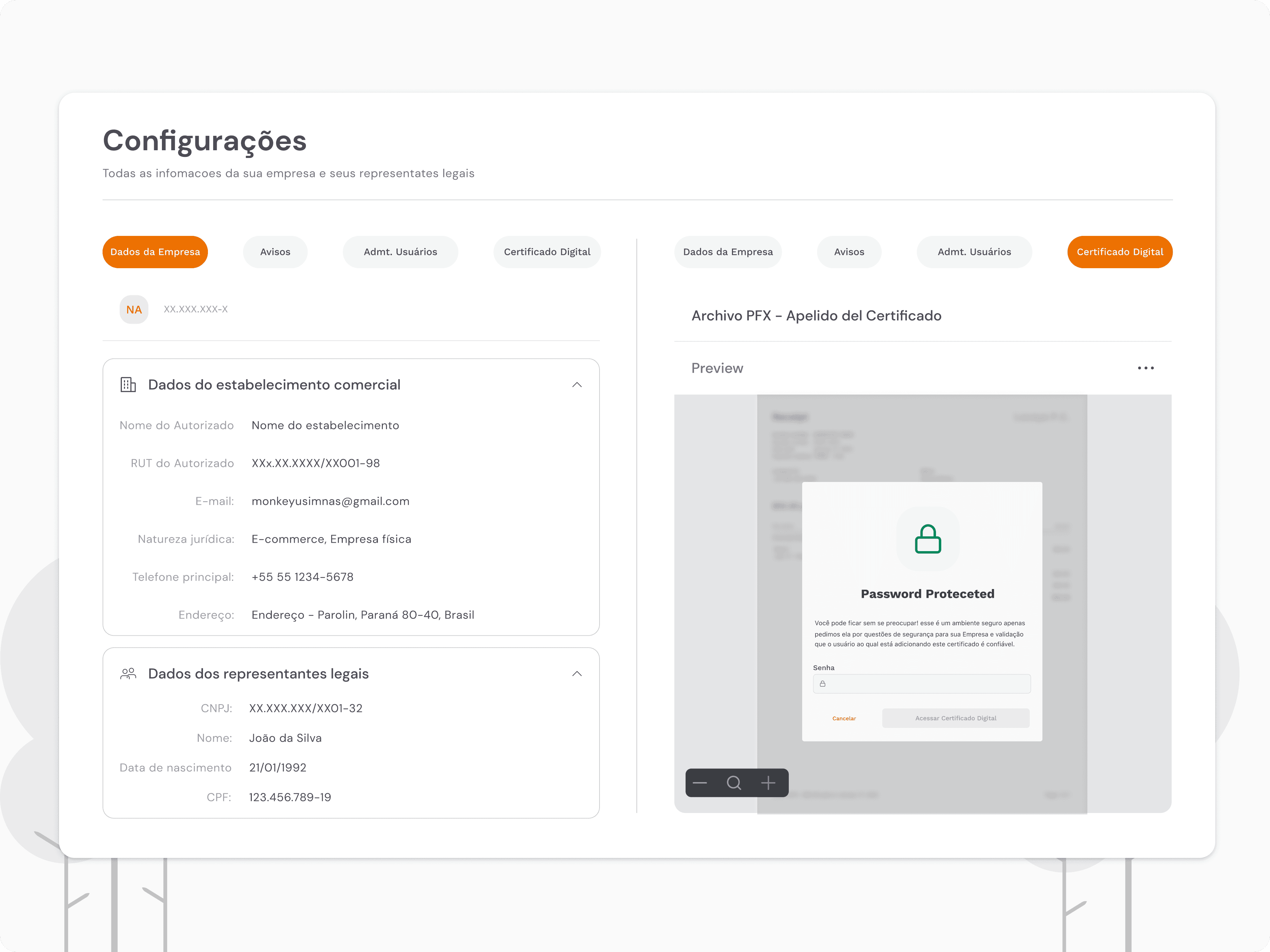Collapse Dados dos representantes legais section
The image size is (1270, 952).
point(577,674)
